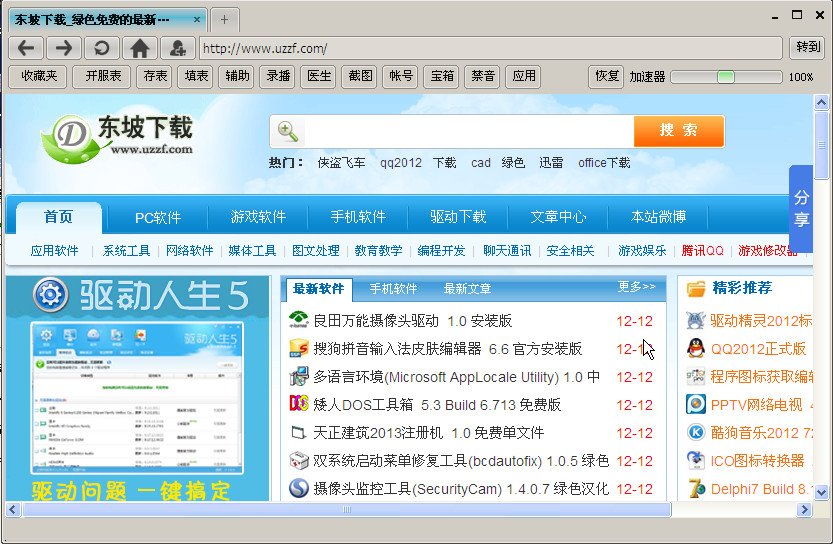
Task: Click the 应用 toolbar button
Action: pyautogui.click(x=523, y=76)
